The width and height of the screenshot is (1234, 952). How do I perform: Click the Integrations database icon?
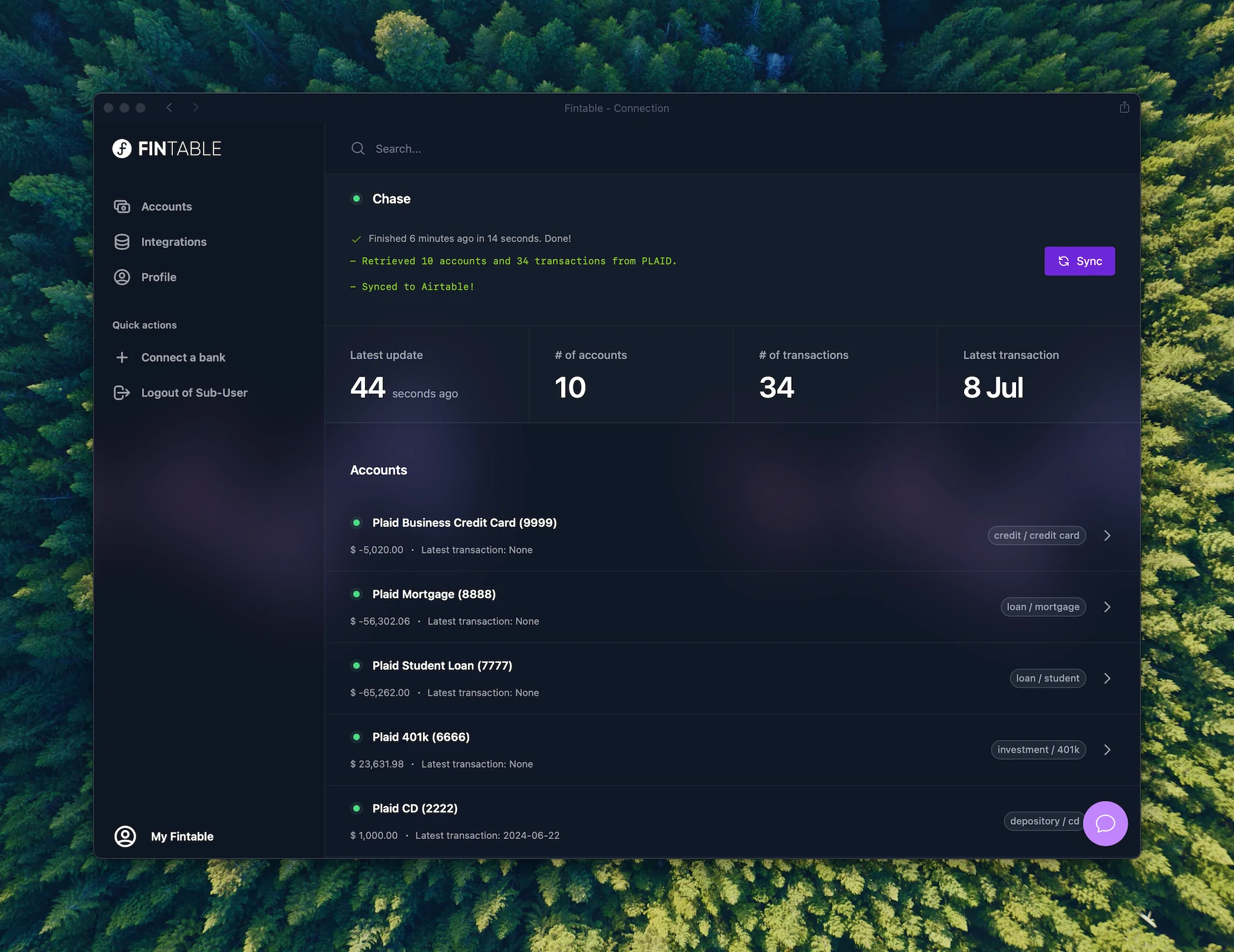click(122, 242)
